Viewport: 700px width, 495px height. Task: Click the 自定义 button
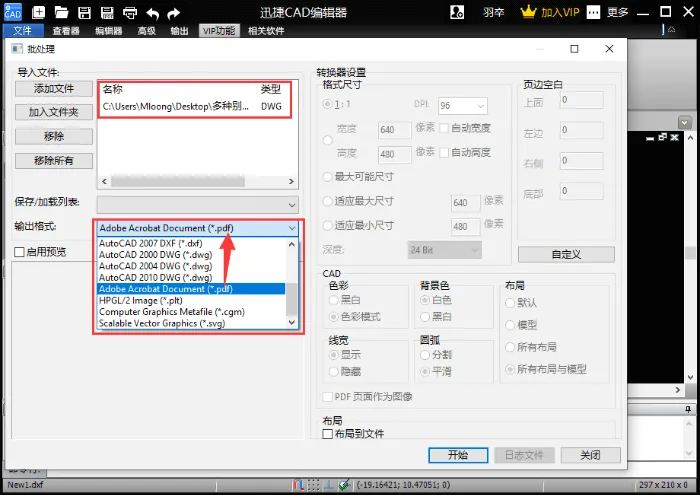tap(566, 254)
